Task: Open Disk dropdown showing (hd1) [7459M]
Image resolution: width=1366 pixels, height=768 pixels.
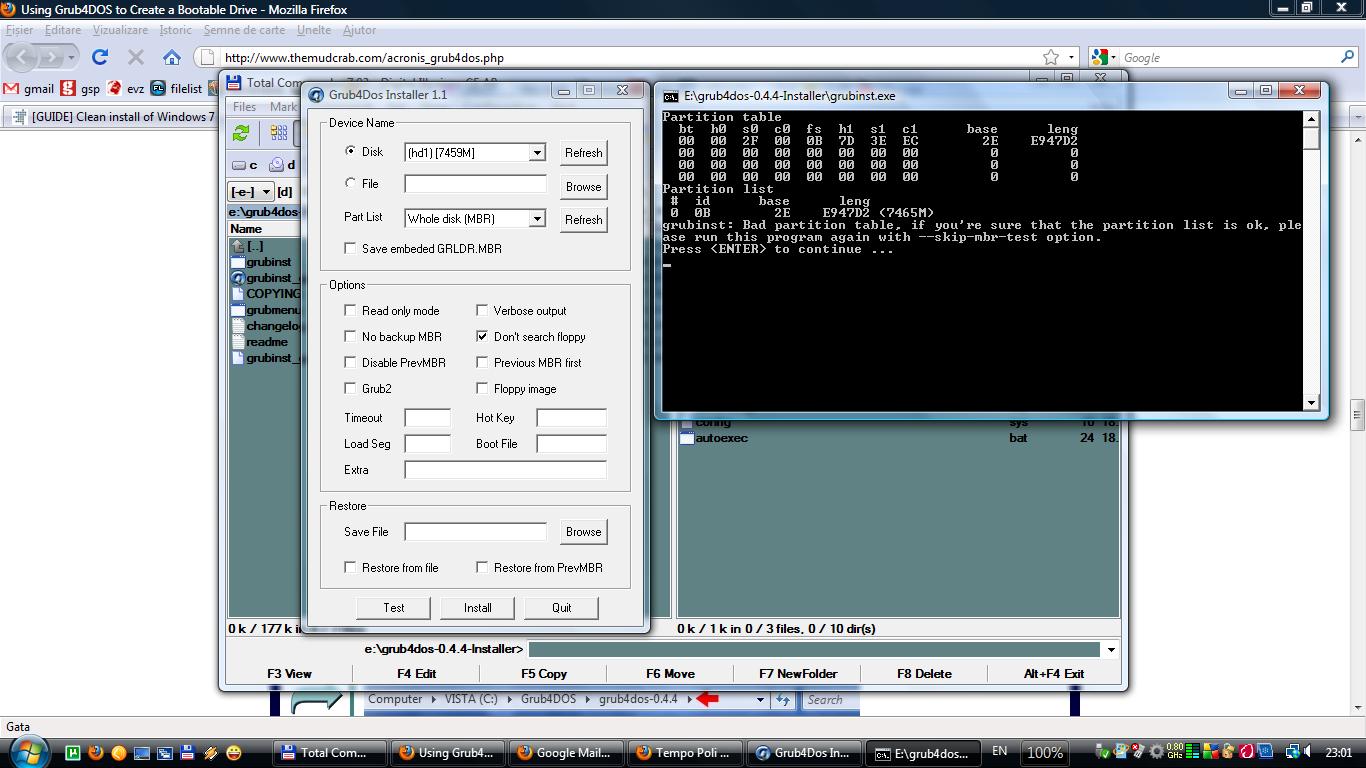Action: [537, 153]
